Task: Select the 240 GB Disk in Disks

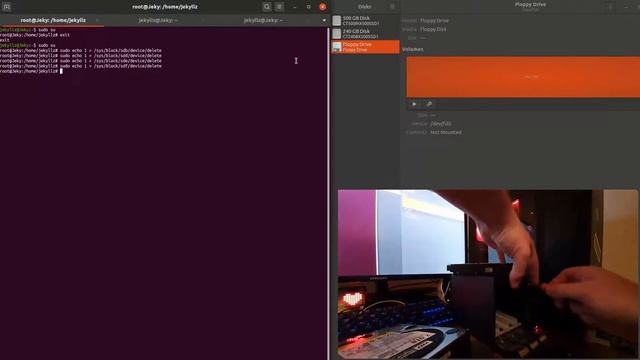Action: click(x=365, y=33)
